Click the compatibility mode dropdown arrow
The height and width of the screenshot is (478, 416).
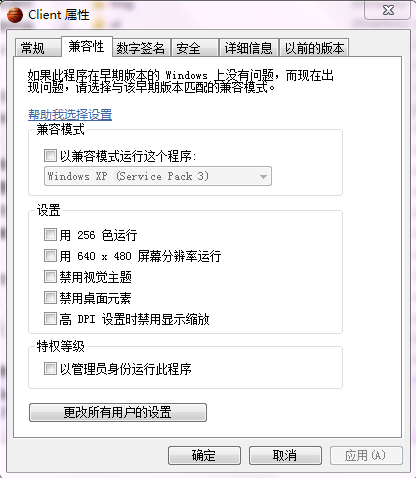(x=263, y=176)
